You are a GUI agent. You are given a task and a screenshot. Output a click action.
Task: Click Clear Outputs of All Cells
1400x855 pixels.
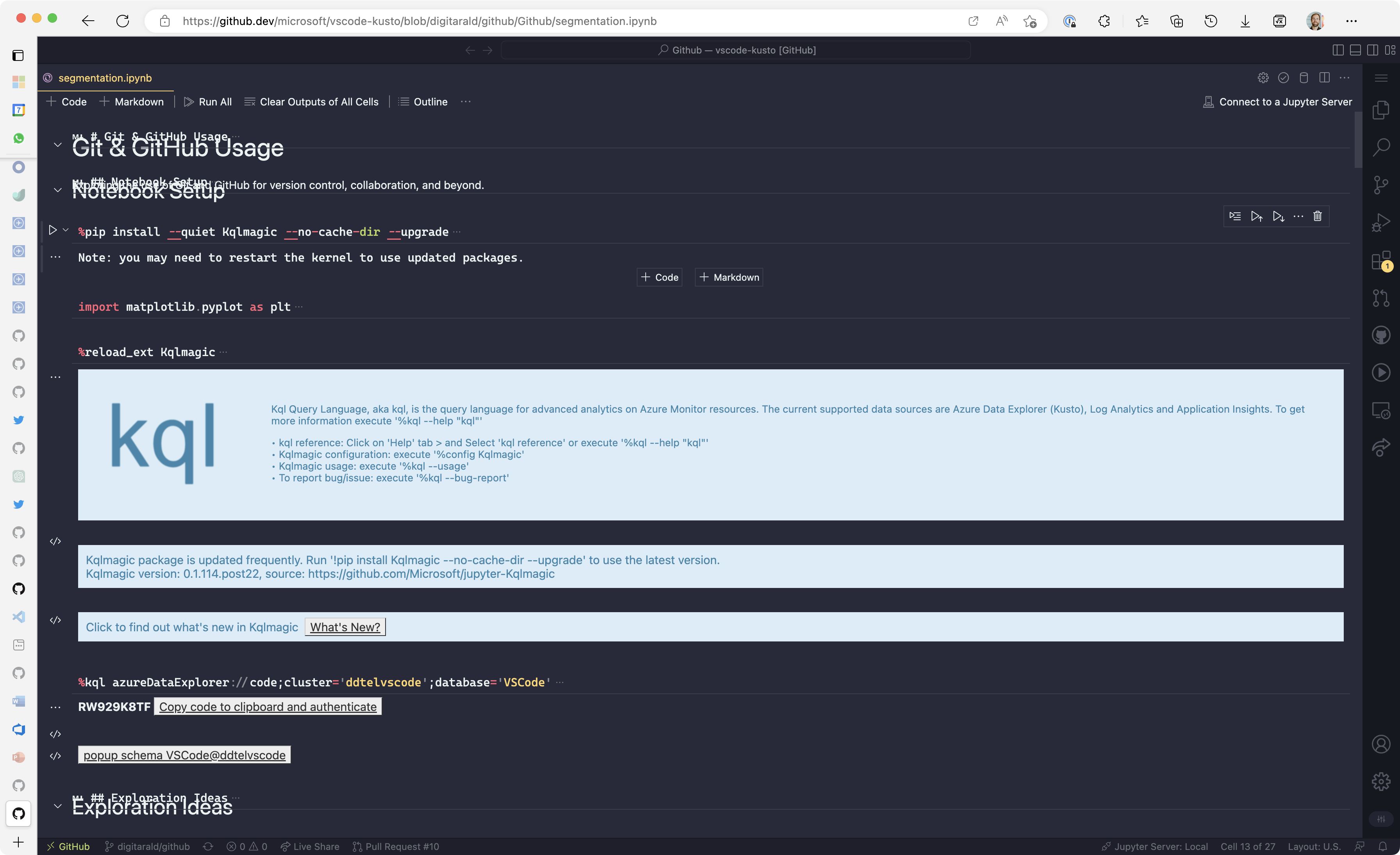pyautogui.click(x=311, y=102)
